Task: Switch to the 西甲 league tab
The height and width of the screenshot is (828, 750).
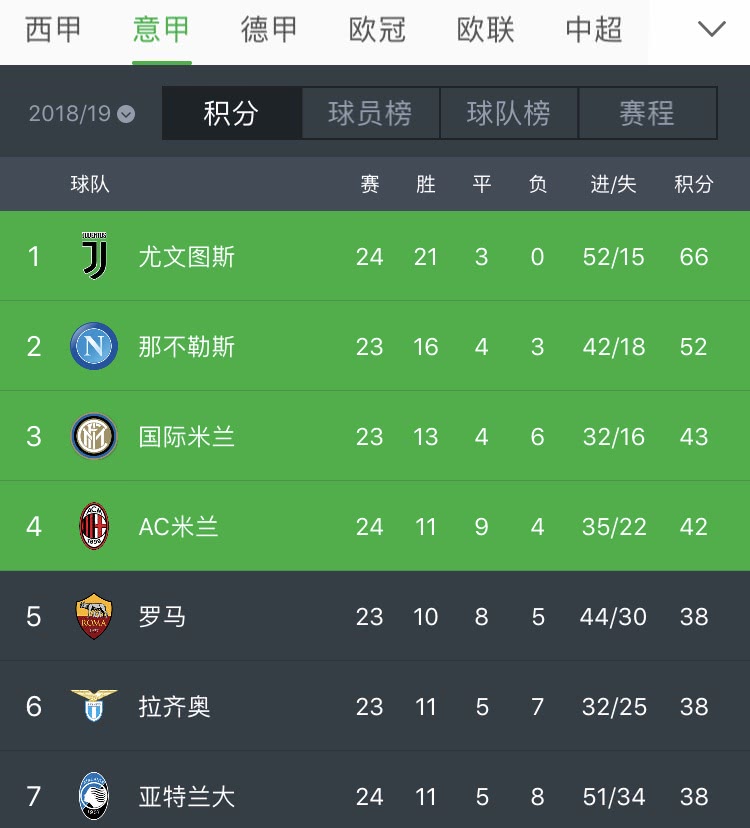Action: tap(53, 29)
